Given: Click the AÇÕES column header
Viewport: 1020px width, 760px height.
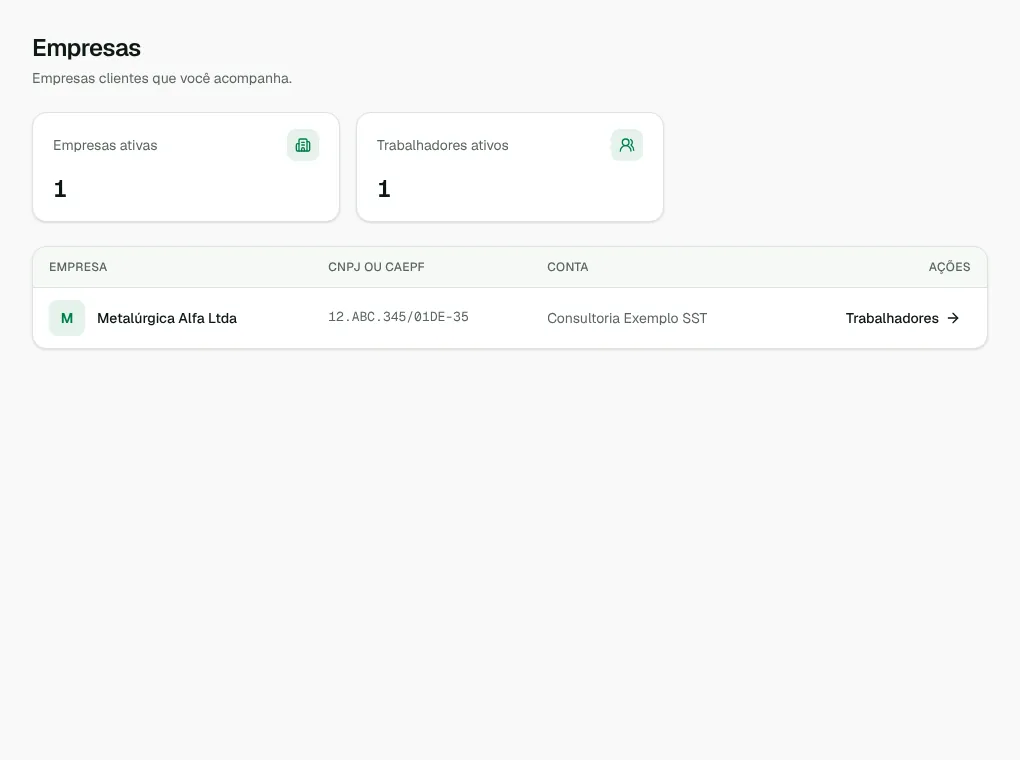Looking at the screenshot, I should pyautogui.click(x=949, y=267).
